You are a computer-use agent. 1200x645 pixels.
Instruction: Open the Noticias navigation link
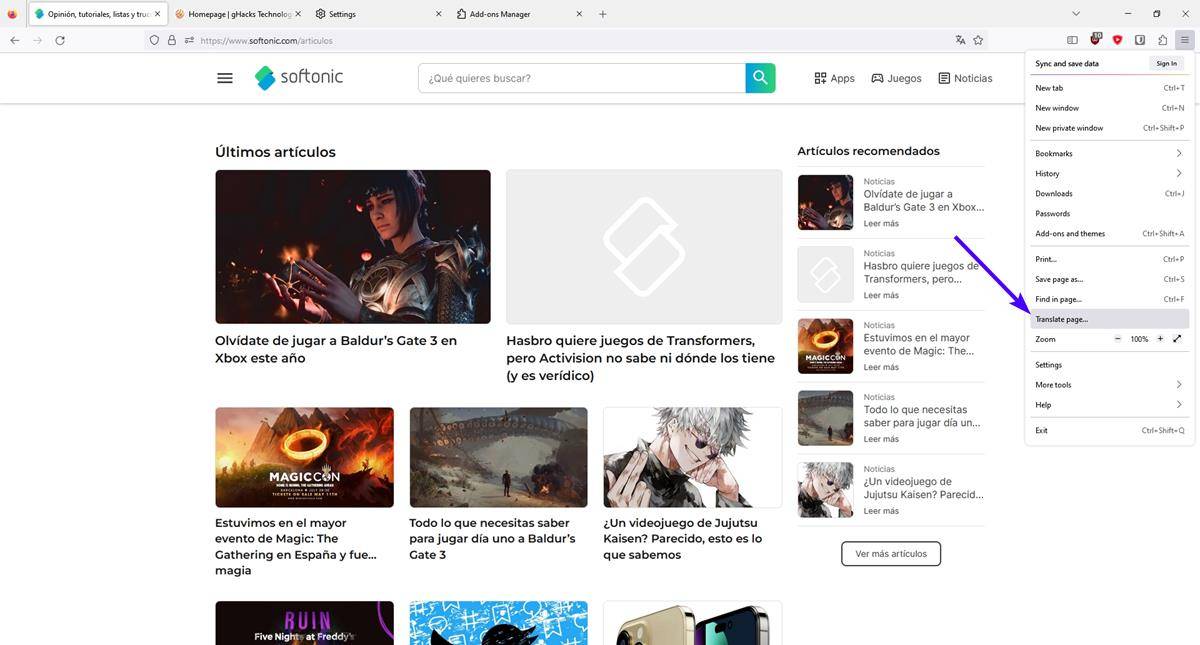point(965,78)
